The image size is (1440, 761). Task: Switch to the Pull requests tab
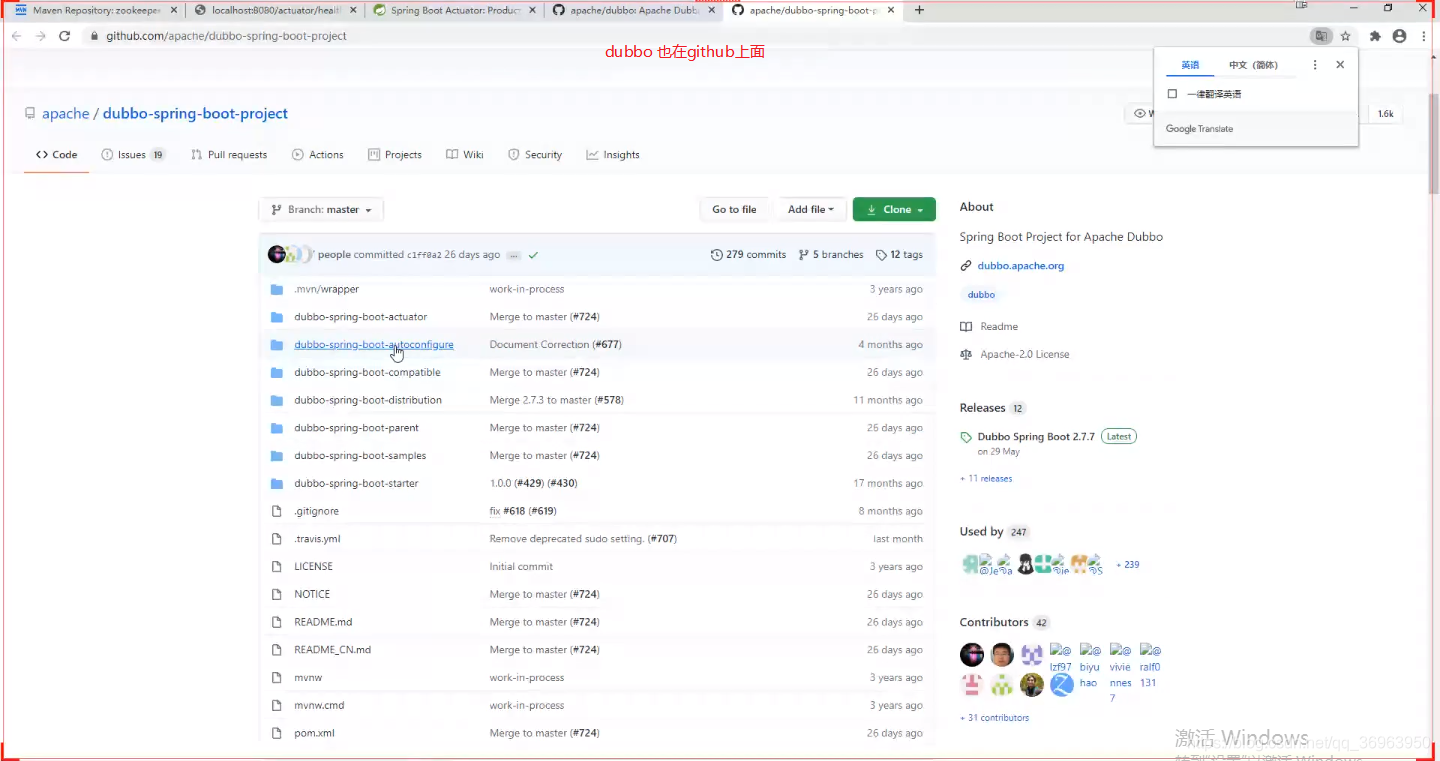229,155
